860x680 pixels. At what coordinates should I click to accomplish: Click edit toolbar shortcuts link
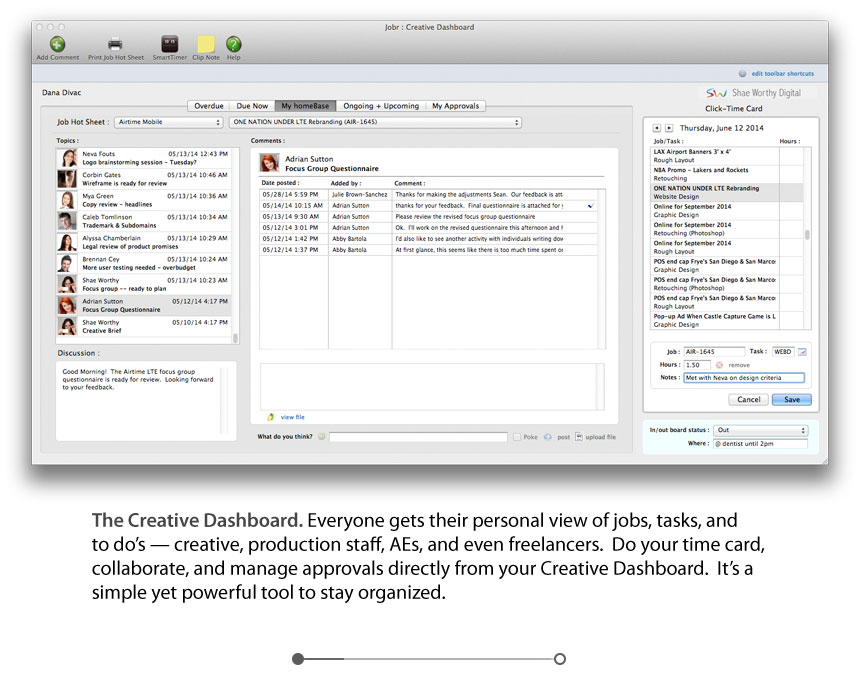point(782,74)
